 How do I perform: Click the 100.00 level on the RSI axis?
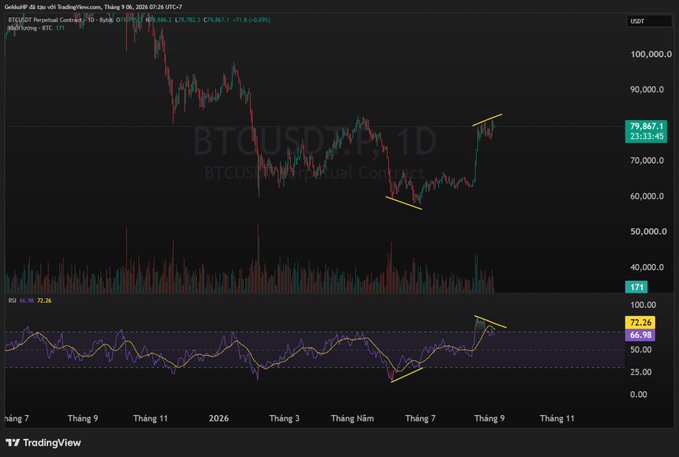pyautogui.click(x=643, y=305)
